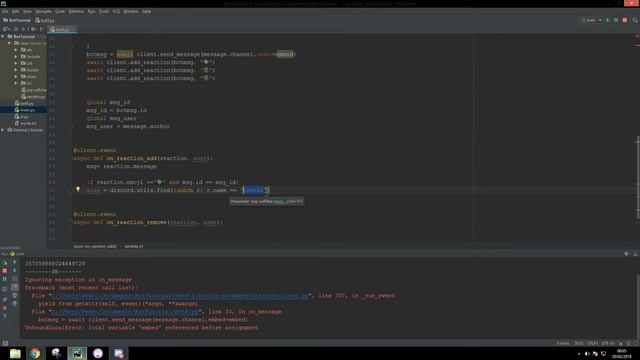The width and height of the screenshot is (640, 360).
Task: Open help question mark in Run panel
Action: pyautogui.click(x=4, y=316)
